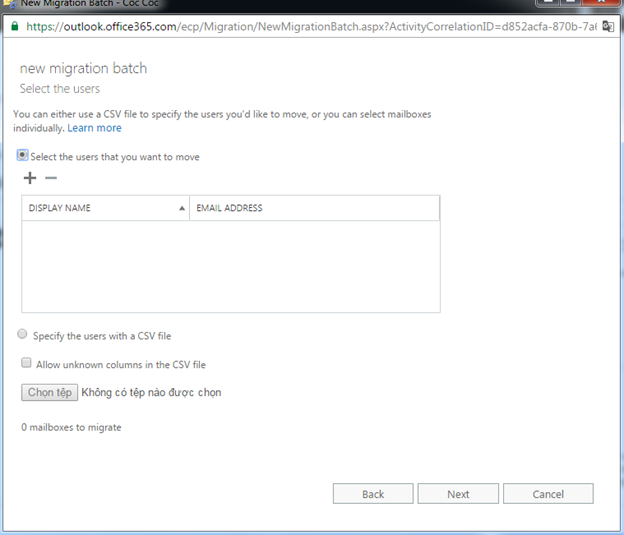The width and height of the screenshot is (624, 535).
Task: Click the window icon in title bar
Action: [8, 3]
